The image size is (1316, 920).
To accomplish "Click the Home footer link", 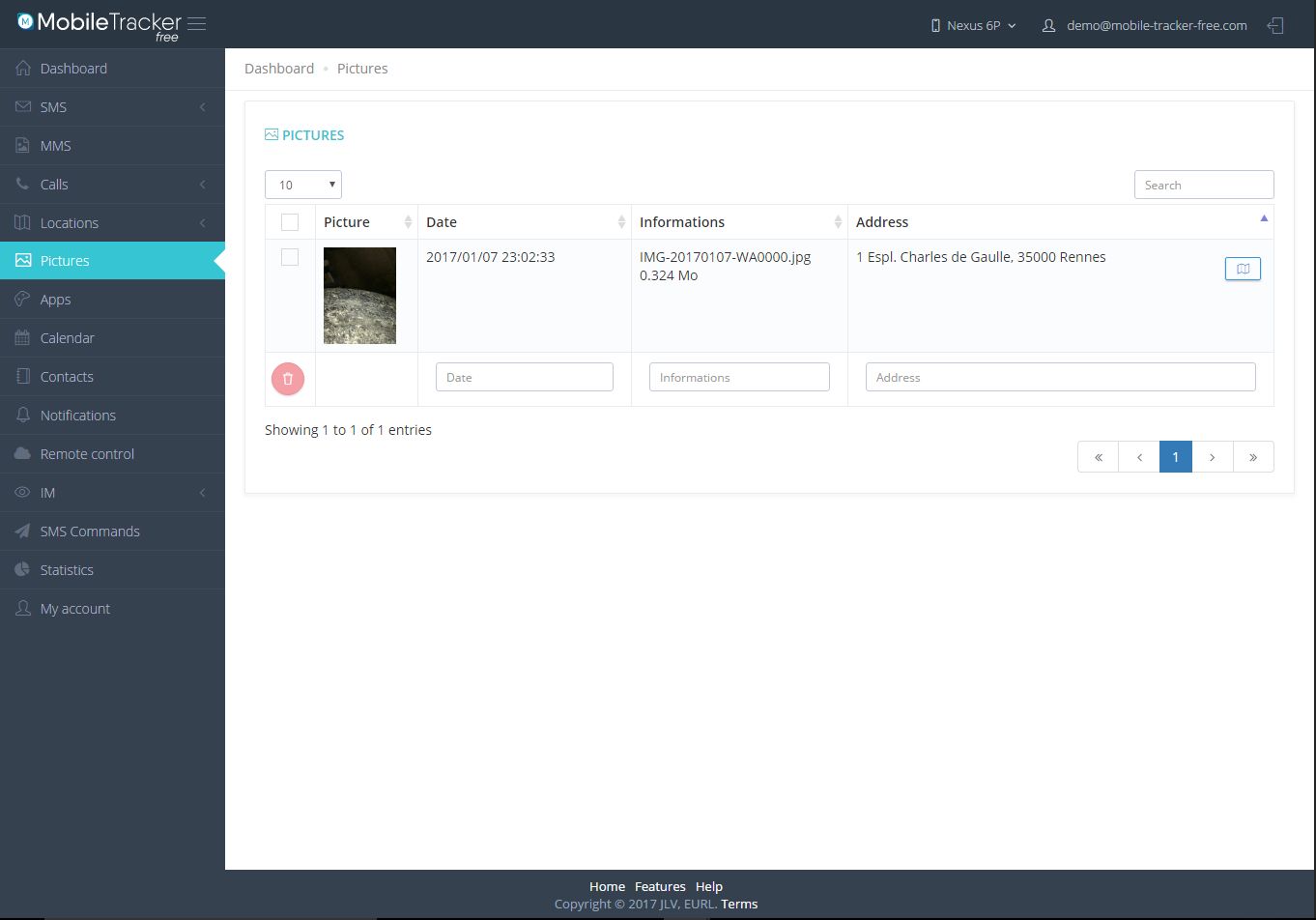I will point(607,886).
